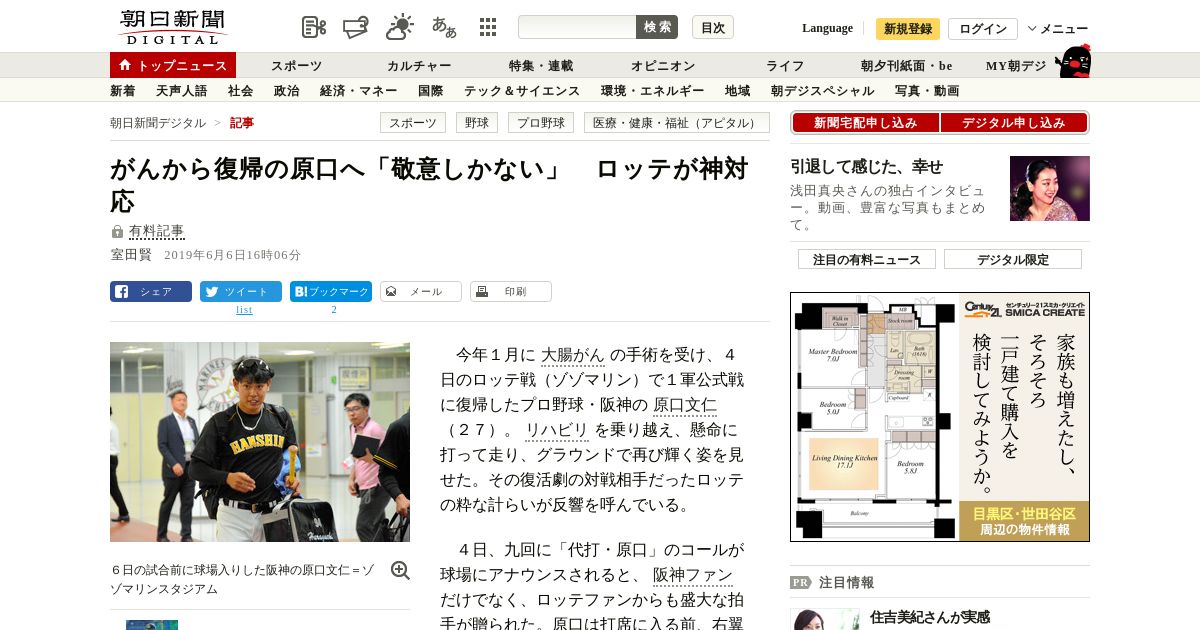1200x630 pixels.
Task: Switch the site Language
Action: 827,28
